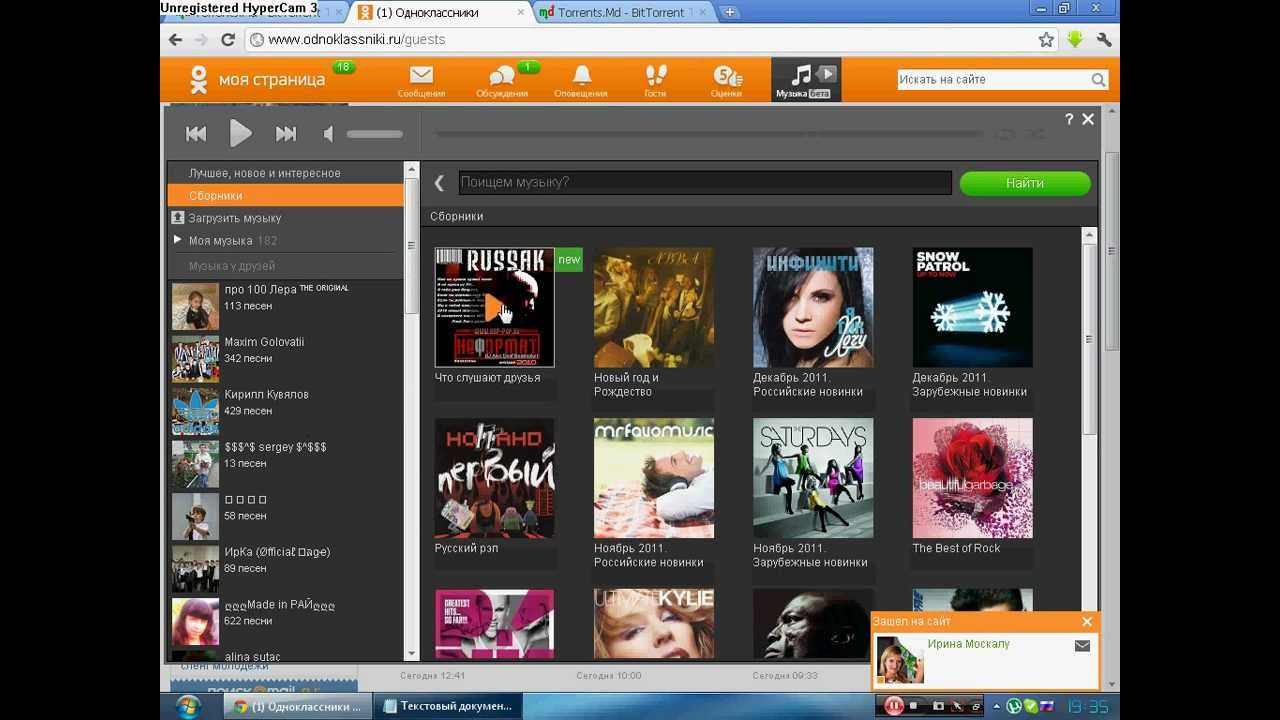Open Сообщения envelope icon
Viewport: 1280px width, 720px height.
point(421,80)
